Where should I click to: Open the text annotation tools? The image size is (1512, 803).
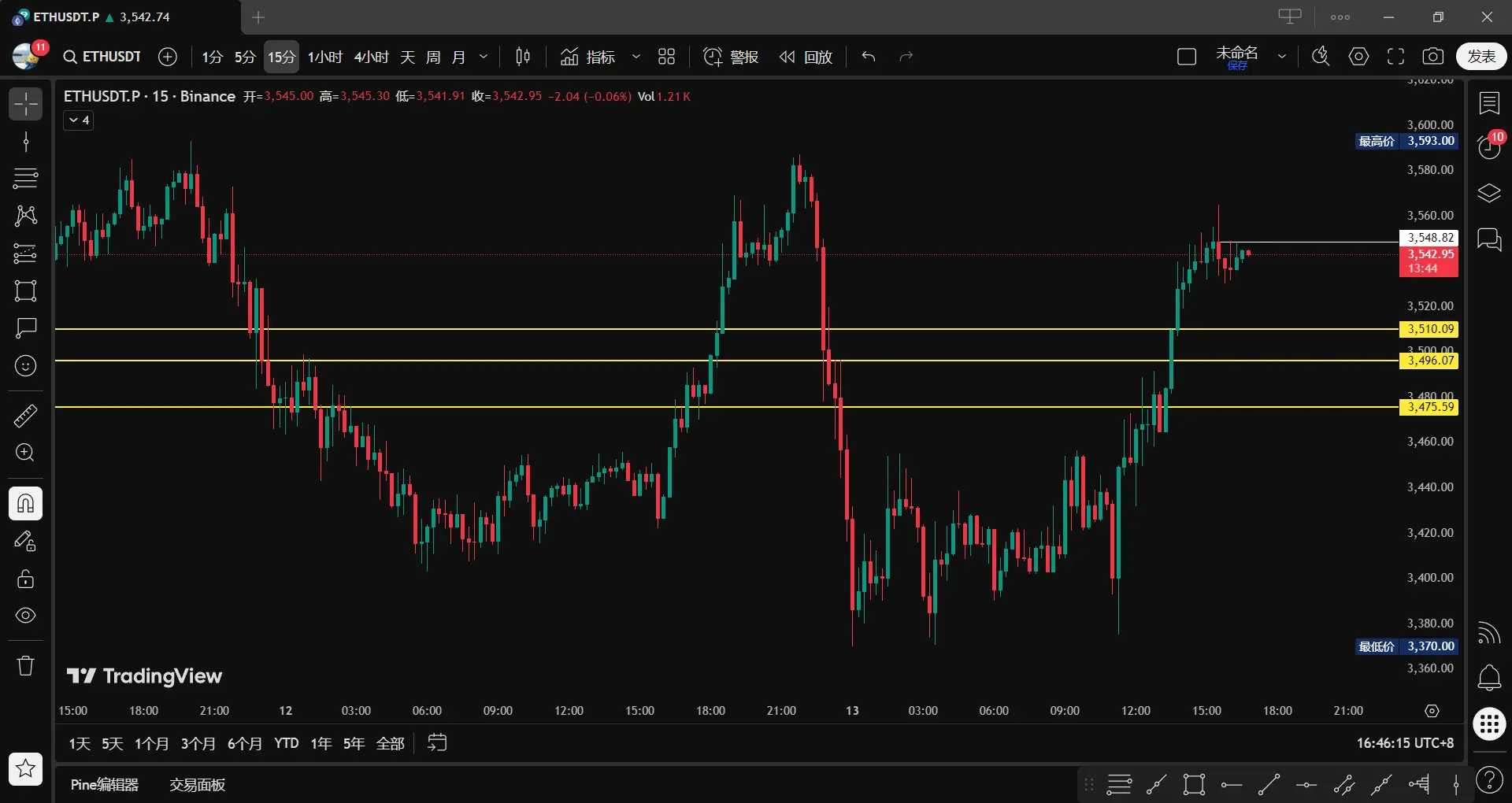click(x=25, y=327)
